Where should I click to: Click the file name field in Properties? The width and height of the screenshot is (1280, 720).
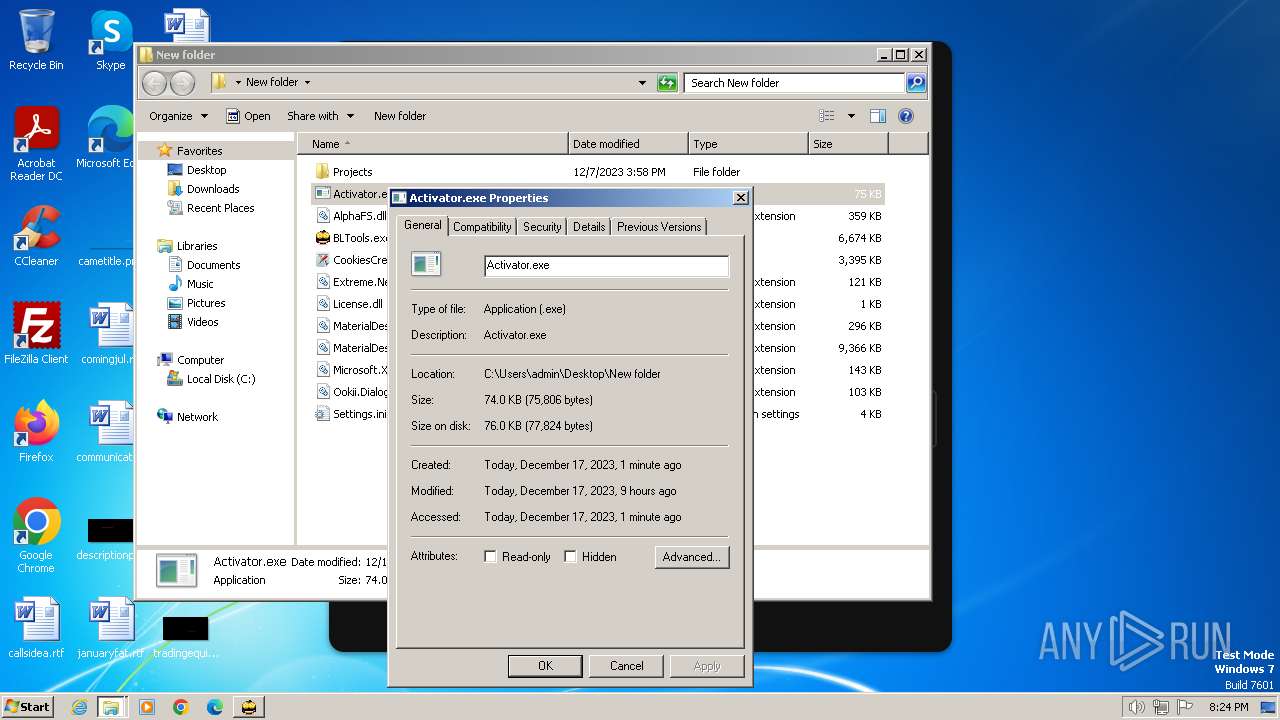606,265
